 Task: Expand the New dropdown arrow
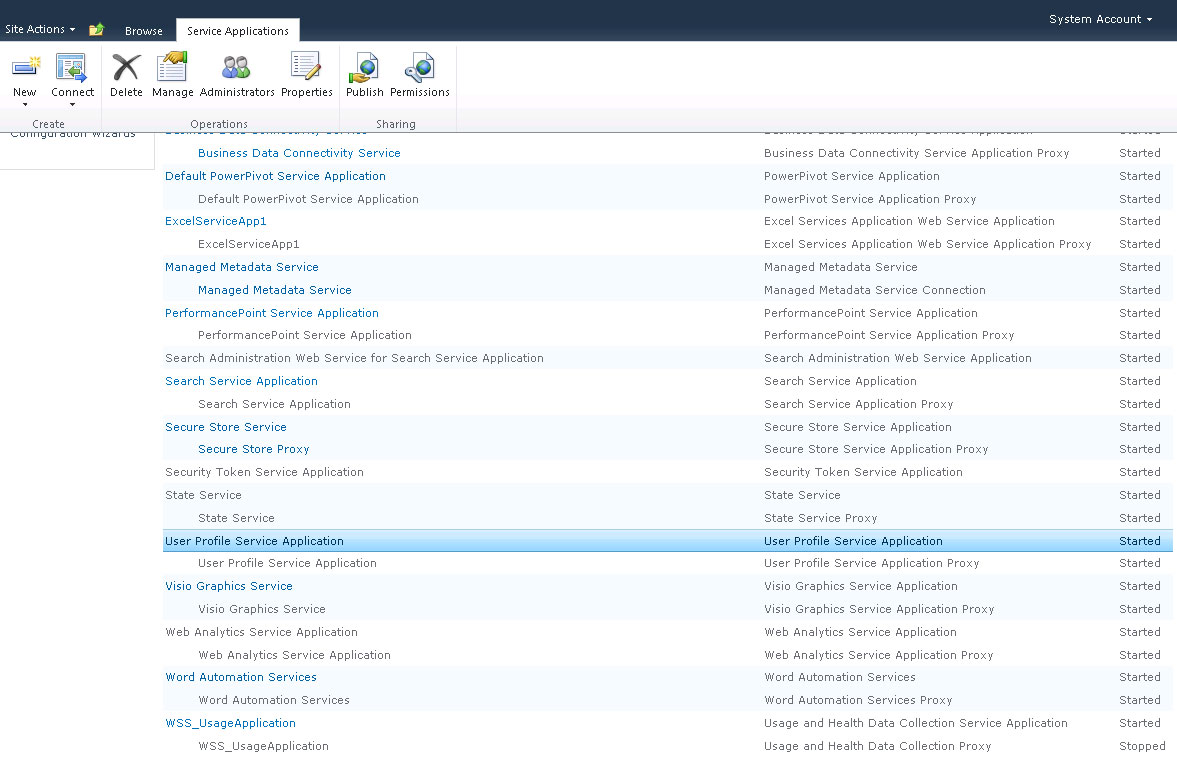[25, 104]
